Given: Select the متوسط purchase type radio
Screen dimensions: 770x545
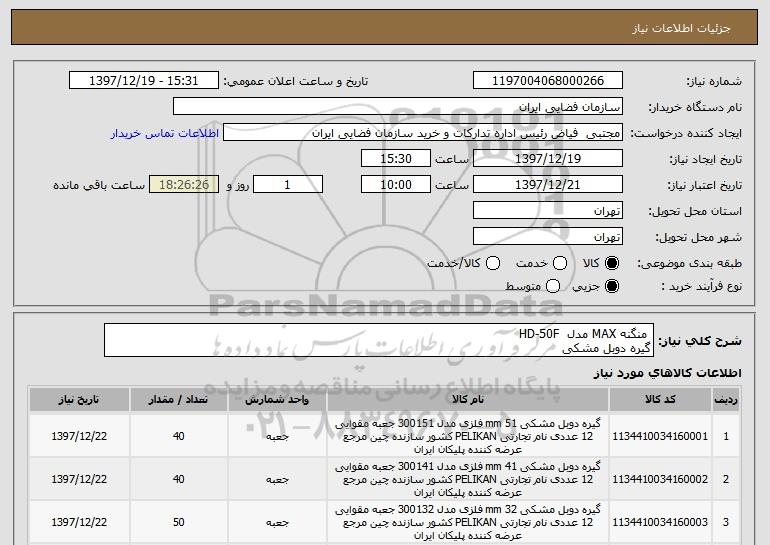Looking at the screenshot, I should pyautogui.click(x=553, y=286).
